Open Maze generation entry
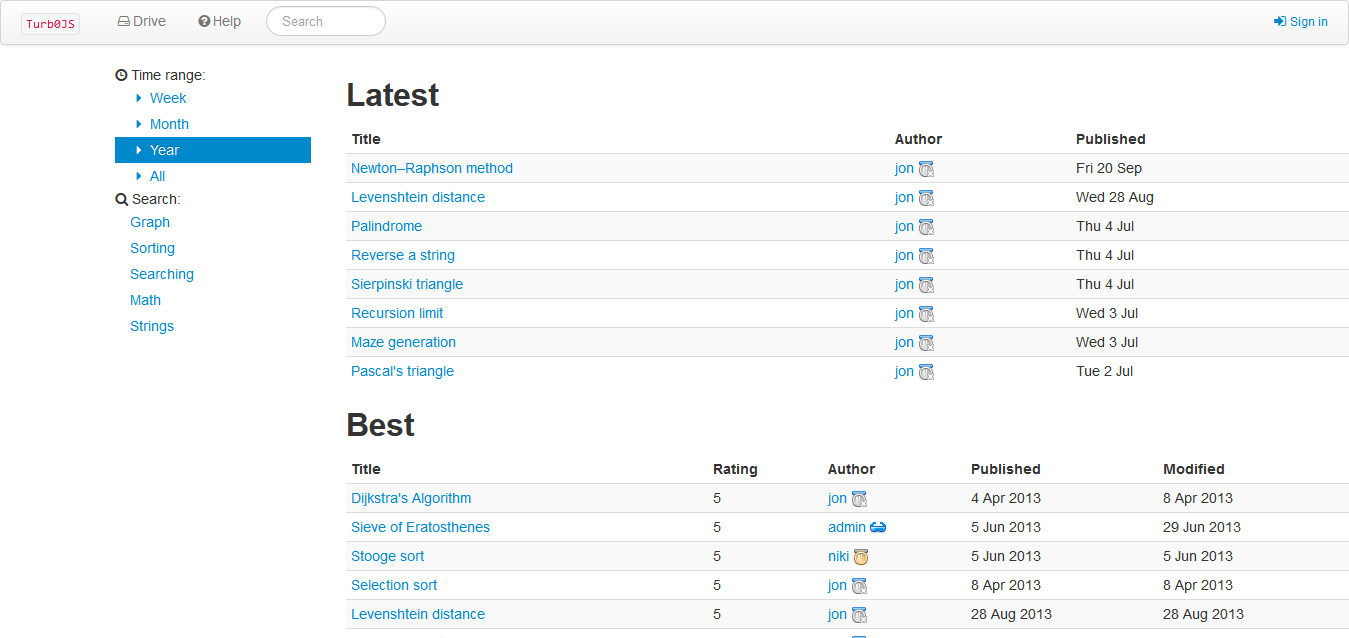Viewport: 1349px width, 638px height. [403, 342]
